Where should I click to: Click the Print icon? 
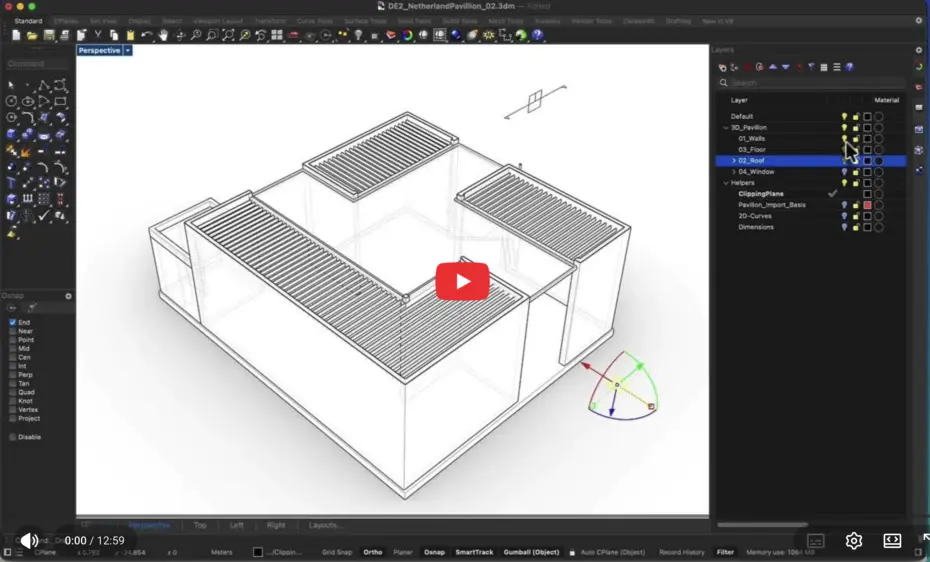[x=65, y=36]
